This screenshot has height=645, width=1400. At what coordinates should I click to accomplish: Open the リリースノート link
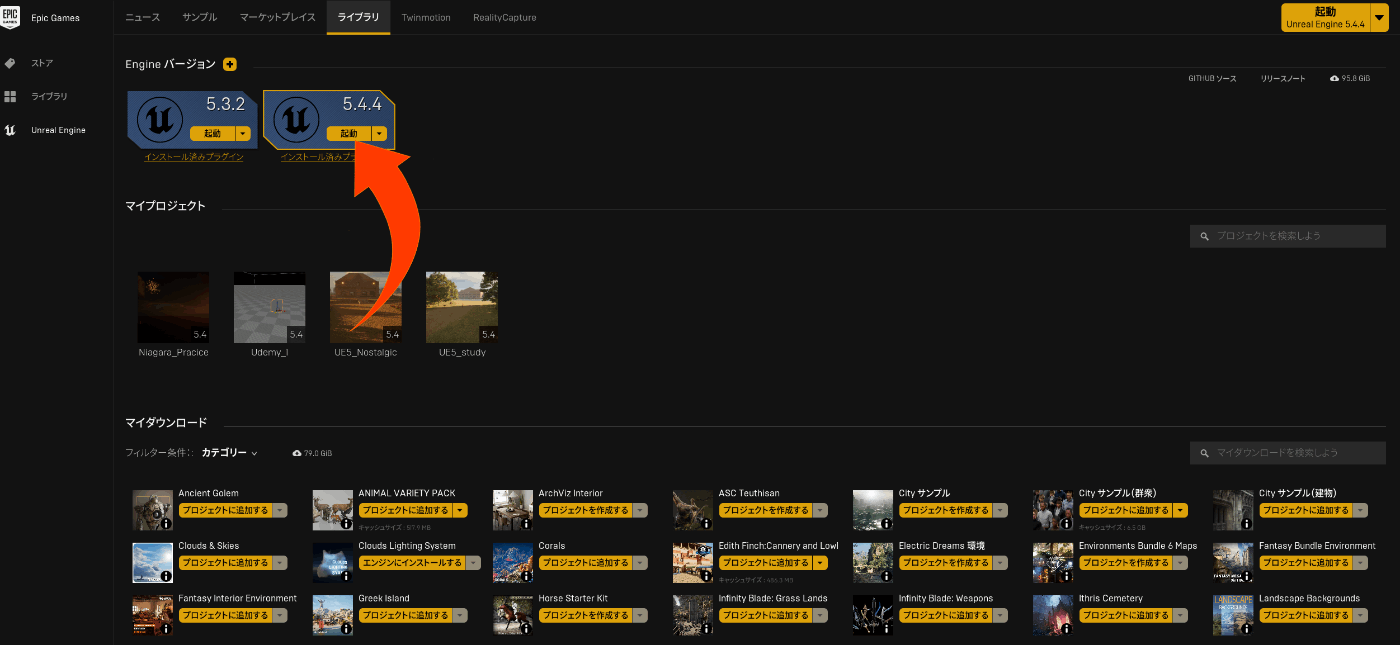(x=1283, y=78)
